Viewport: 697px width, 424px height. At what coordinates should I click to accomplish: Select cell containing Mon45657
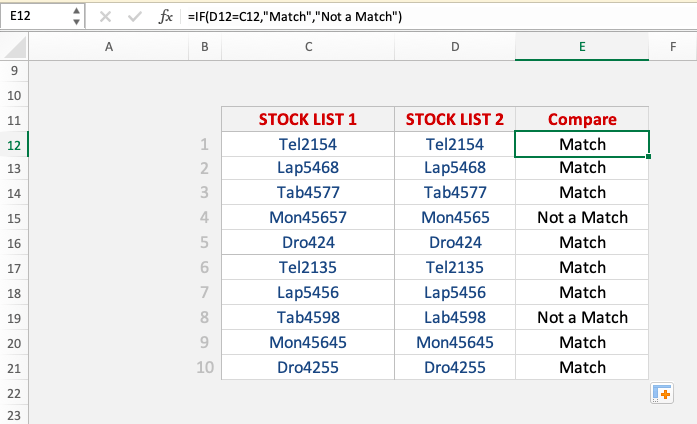308,217
